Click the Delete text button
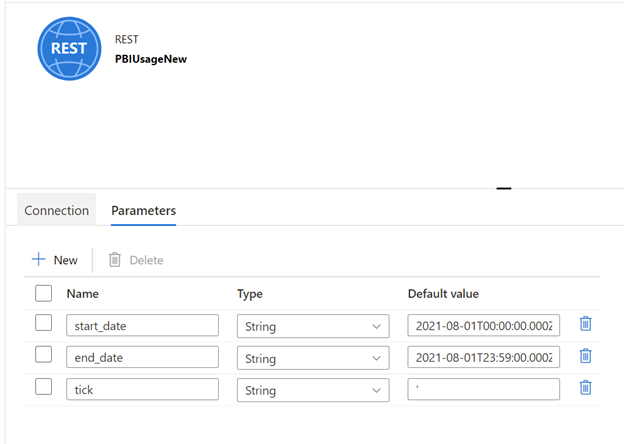This screenshot has height=444, width=624. tap(146, 260)
